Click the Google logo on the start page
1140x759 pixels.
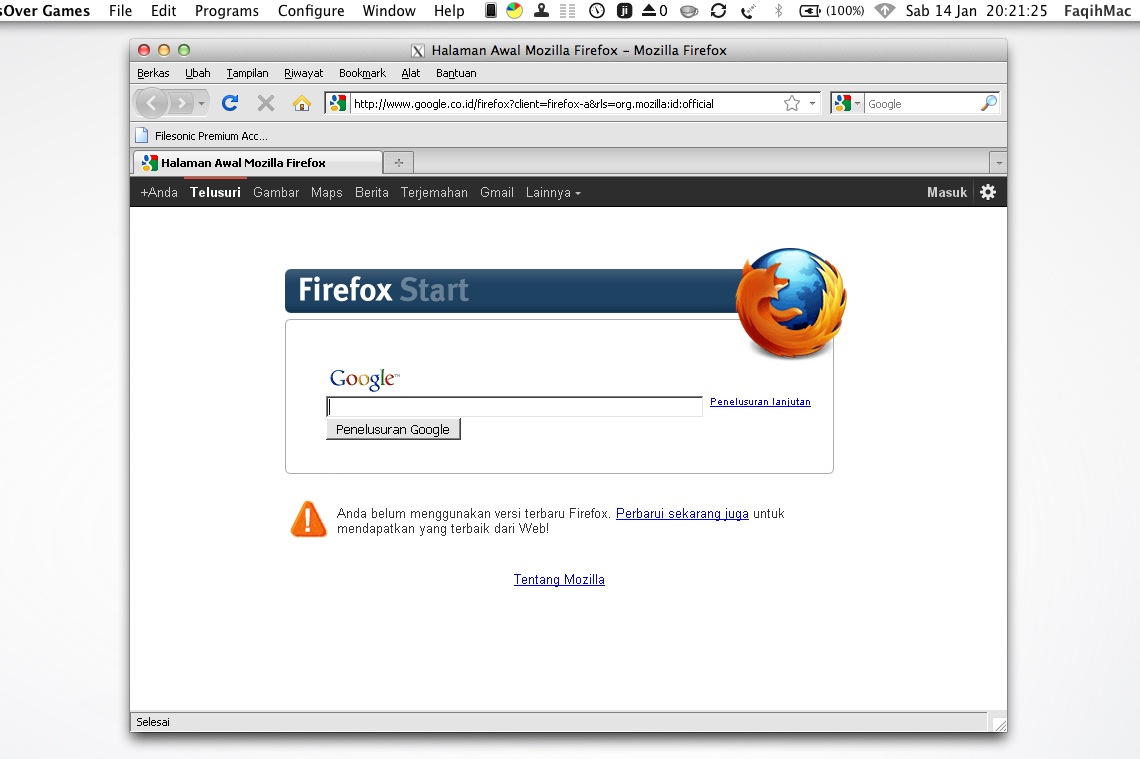(364, 379)
